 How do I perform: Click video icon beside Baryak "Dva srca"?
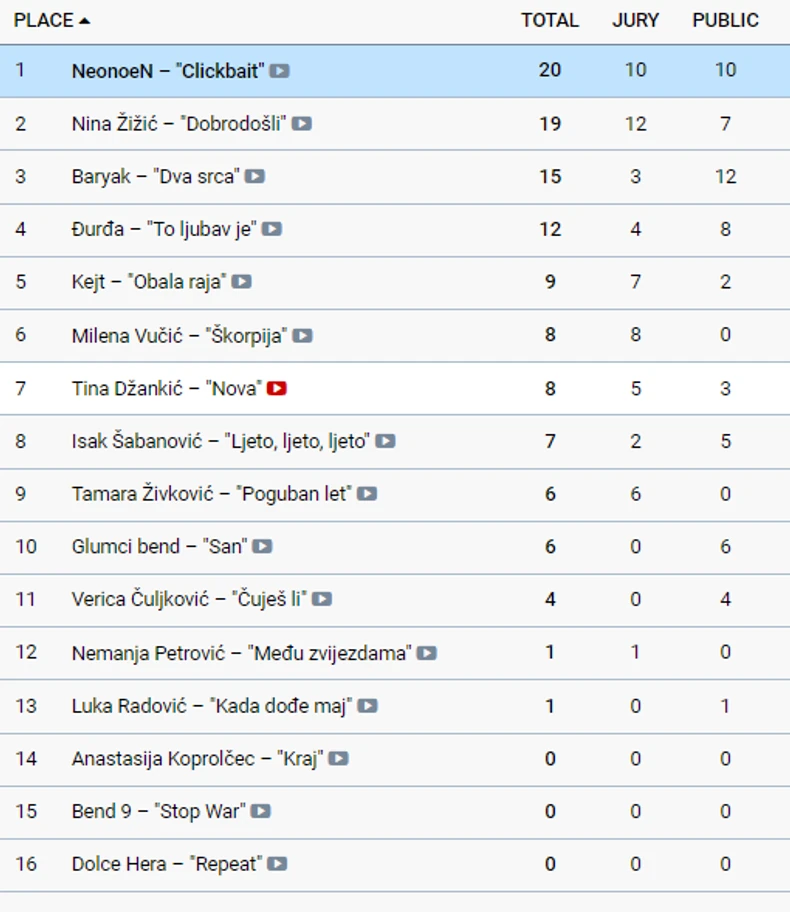click(255, 177)
